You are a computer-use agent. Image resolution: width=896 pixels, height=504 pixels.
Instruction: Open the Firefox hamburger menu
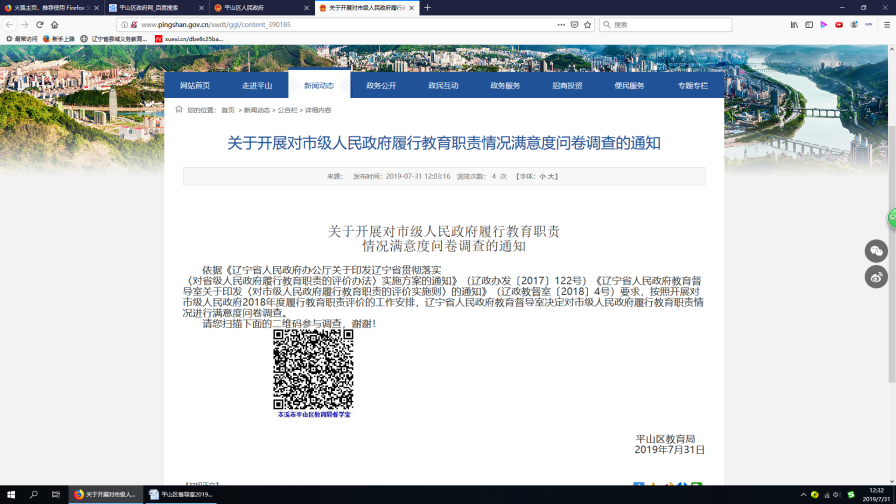[x=887, y=25]
